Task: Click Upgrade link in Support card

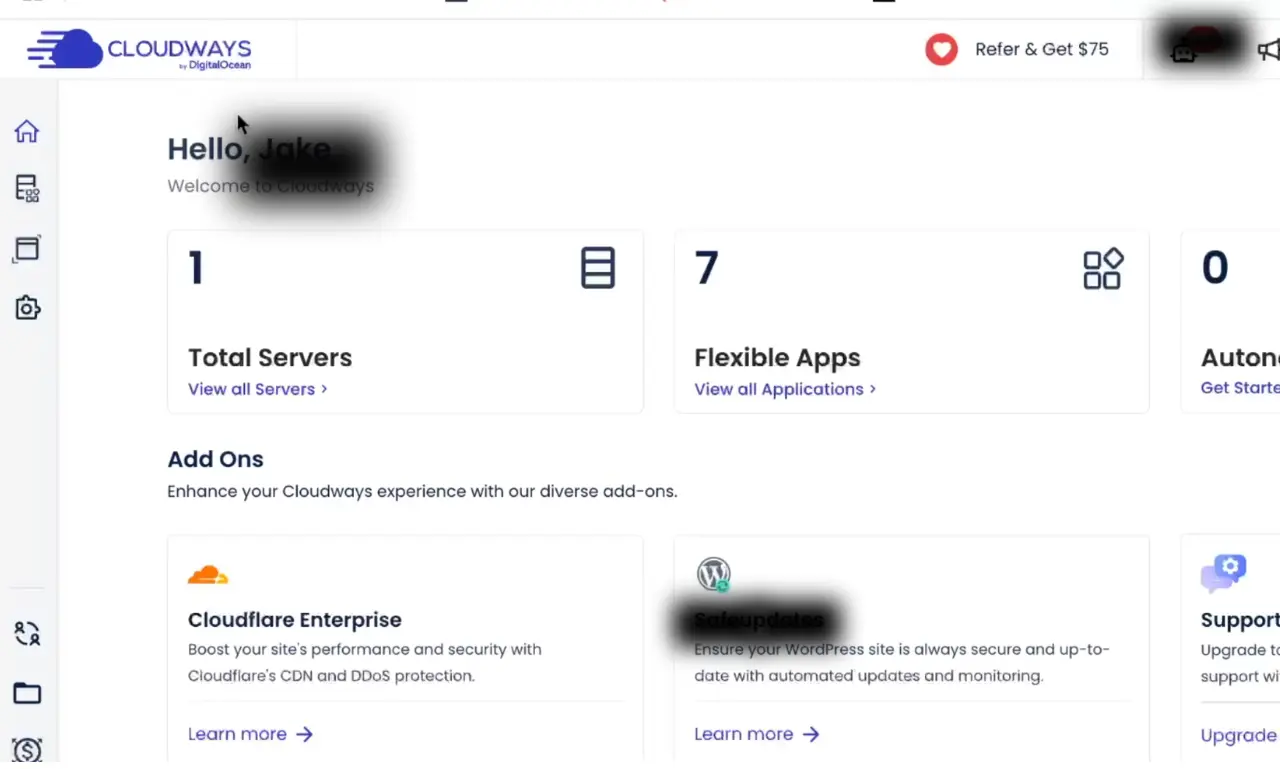Action: (x=1239, y=736)
